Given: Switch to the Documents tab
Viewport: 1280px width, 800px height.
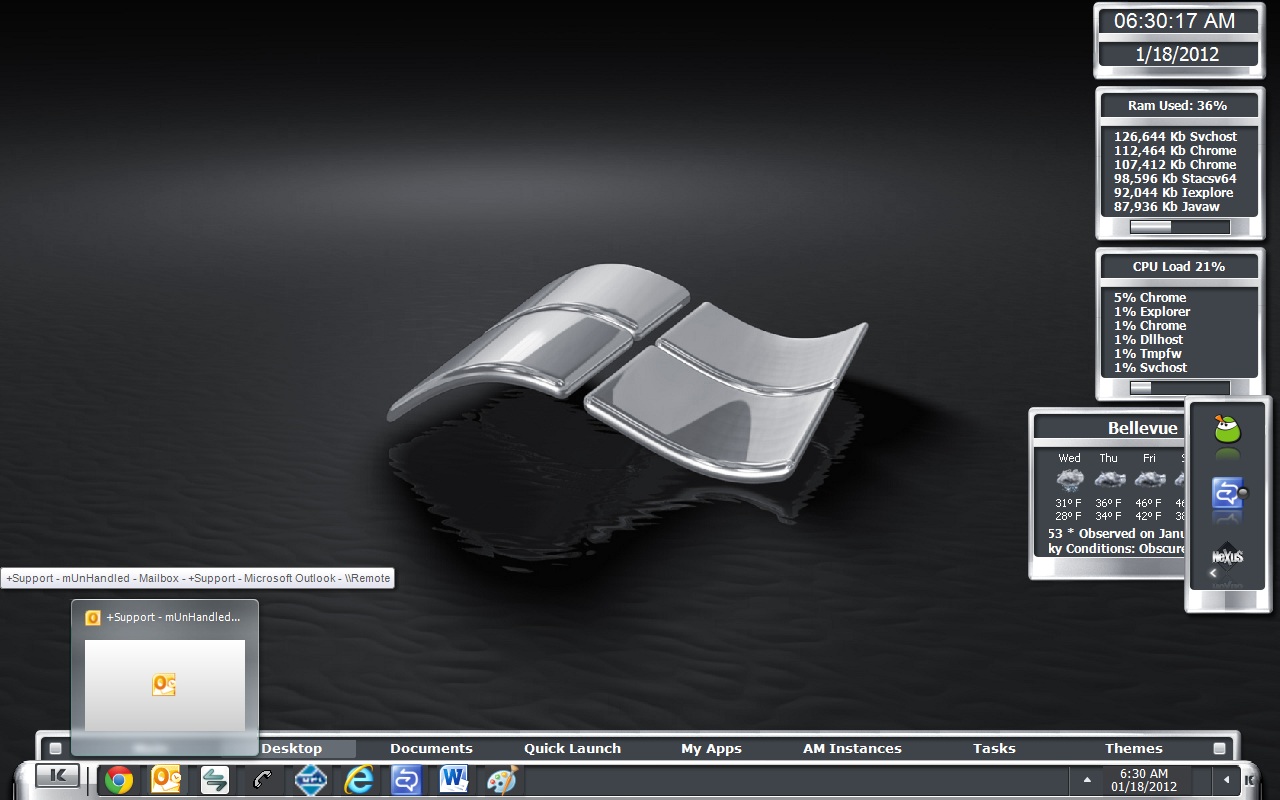Looking at the screenshot, I should [431, 748].
